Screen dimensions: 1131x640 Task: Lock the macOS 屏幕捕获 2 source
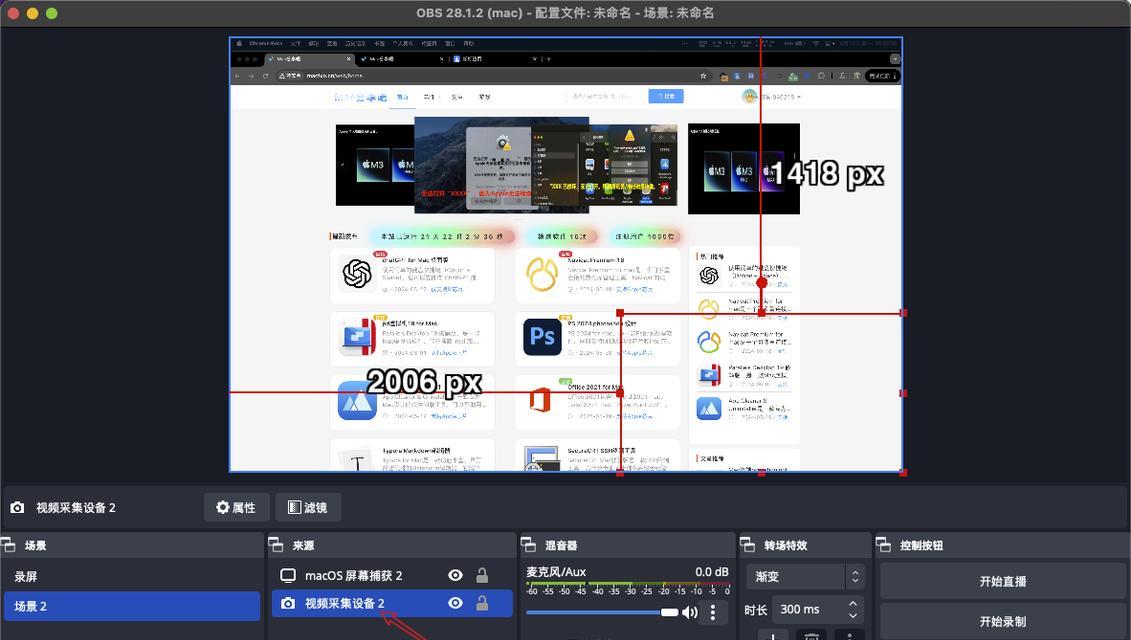[x=482, y=575]
